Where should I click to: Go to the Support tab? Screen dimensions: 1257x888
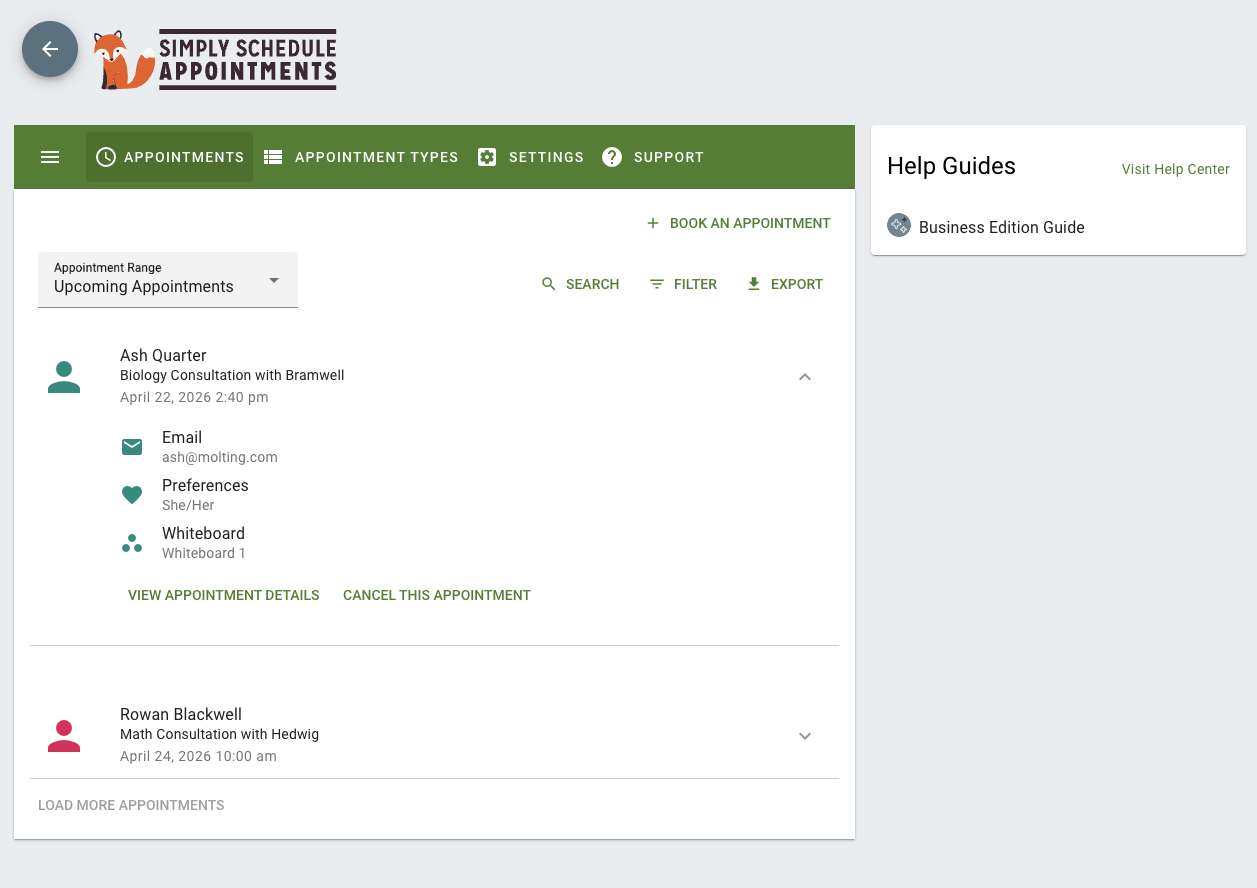[653, 157]
